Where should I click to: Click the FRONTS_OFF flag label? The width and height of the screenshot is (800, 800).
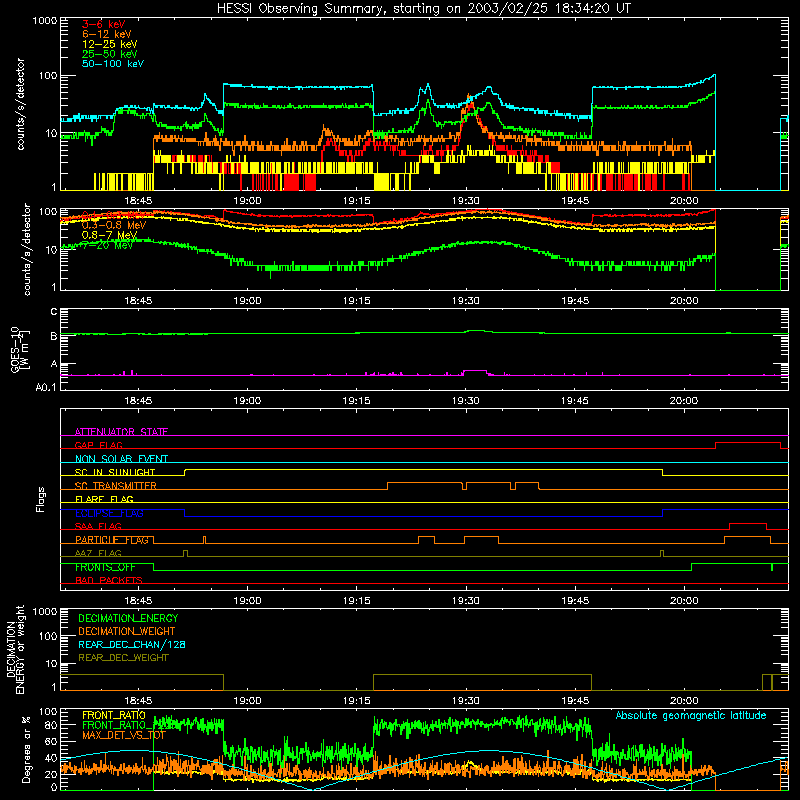105,567
